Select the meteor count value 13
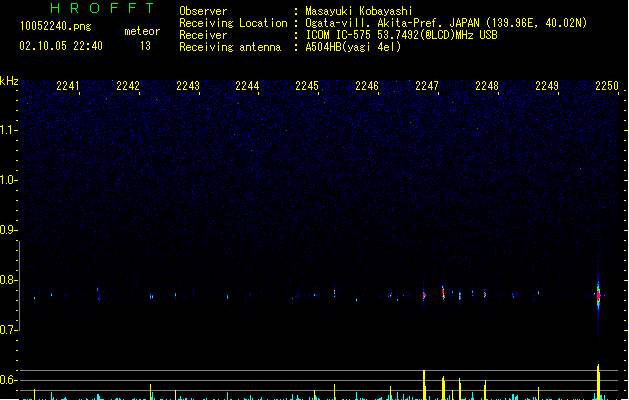 [145, 46]
